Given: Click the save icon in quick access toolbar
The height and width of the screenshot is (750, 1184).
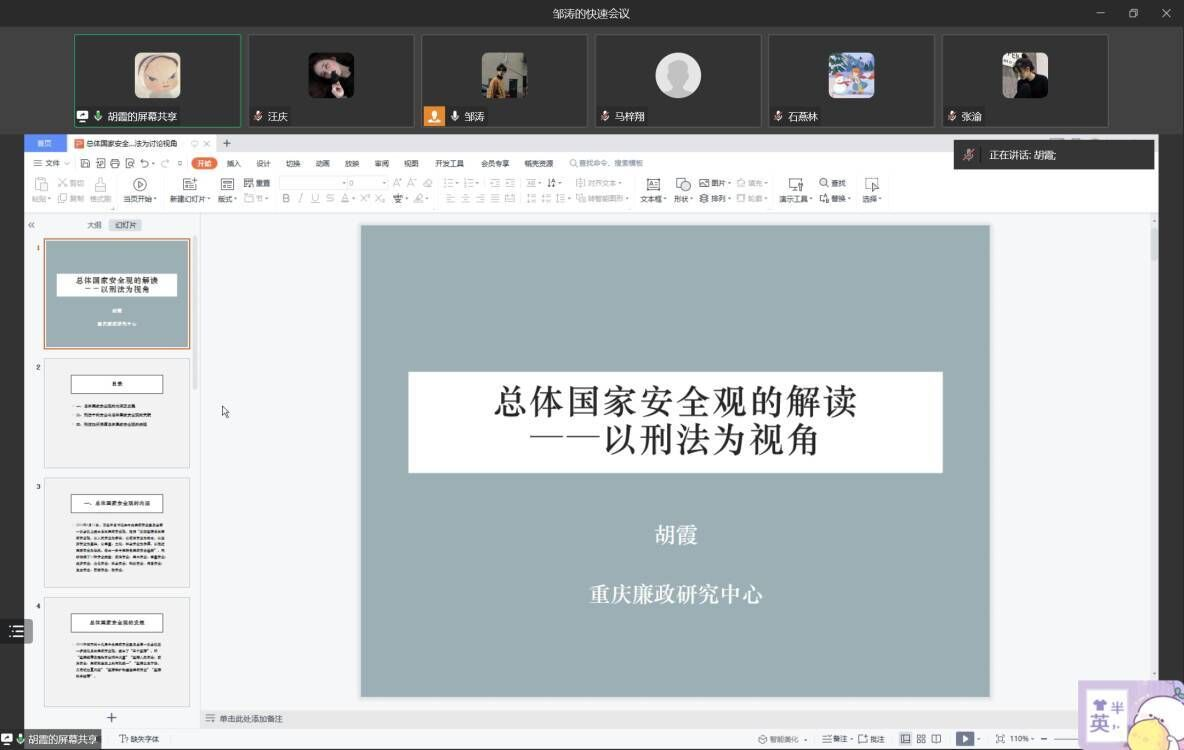Looking at the screenshot, I should coord(85,163).
